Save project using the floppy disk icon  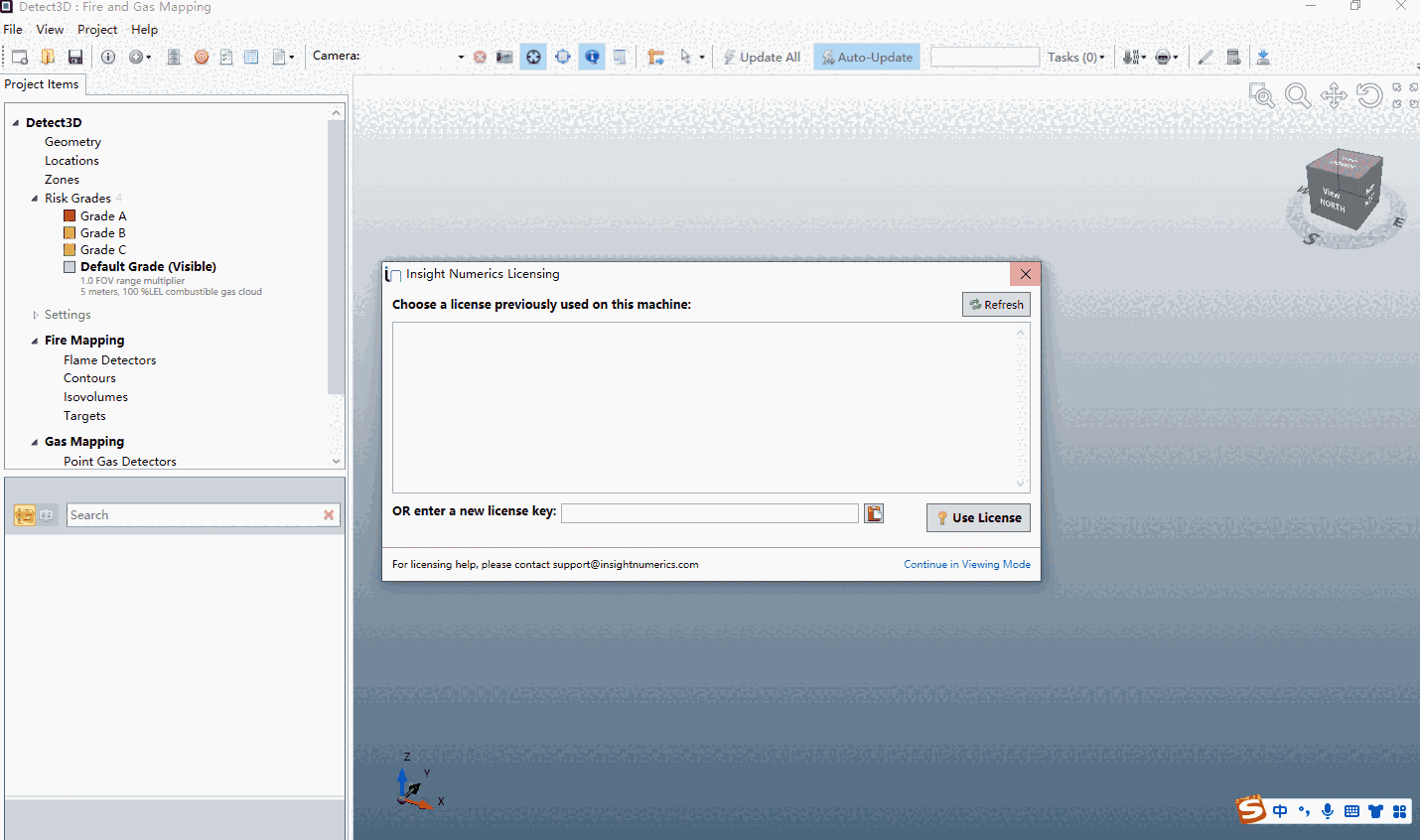(75, 57)
